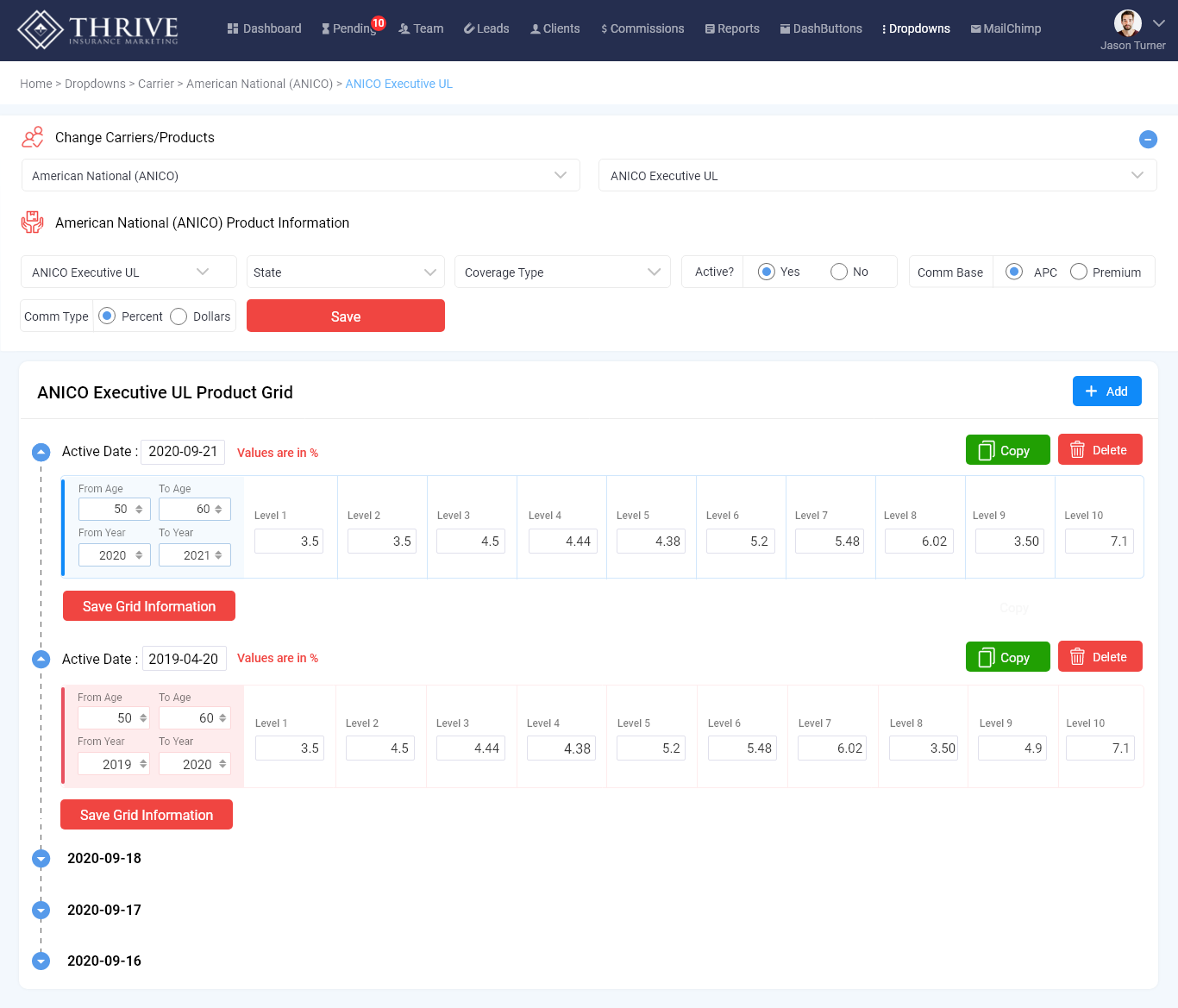The height and width of the screenshot is (1008, 1178).
Task: Click the Home breadcrumb link
Action: [36, 84]
